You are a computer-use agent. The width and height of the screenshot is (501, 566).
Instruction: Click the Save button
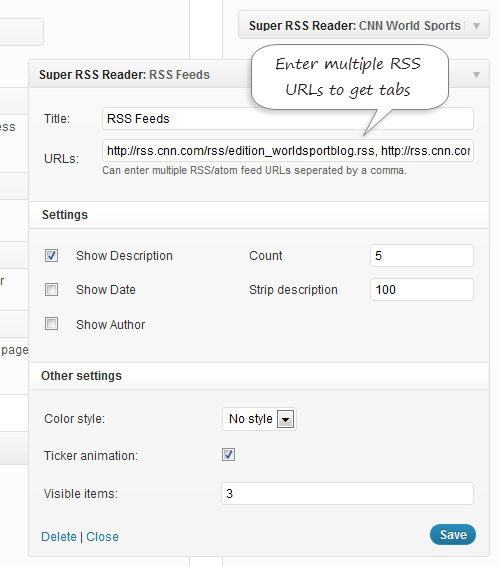(453, 535)
